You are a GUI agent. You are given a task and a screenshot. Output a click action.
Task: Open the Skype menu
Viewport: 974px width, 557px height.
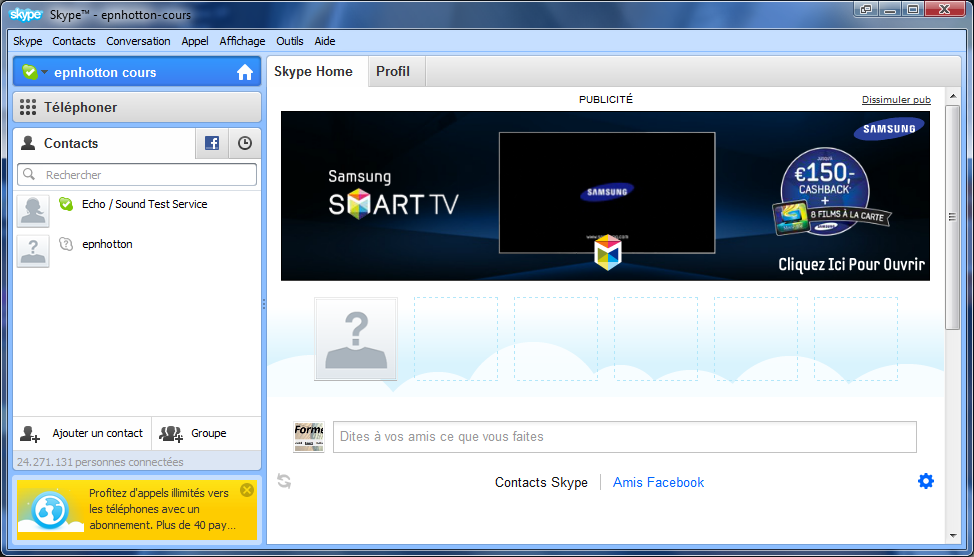[28, 41]
